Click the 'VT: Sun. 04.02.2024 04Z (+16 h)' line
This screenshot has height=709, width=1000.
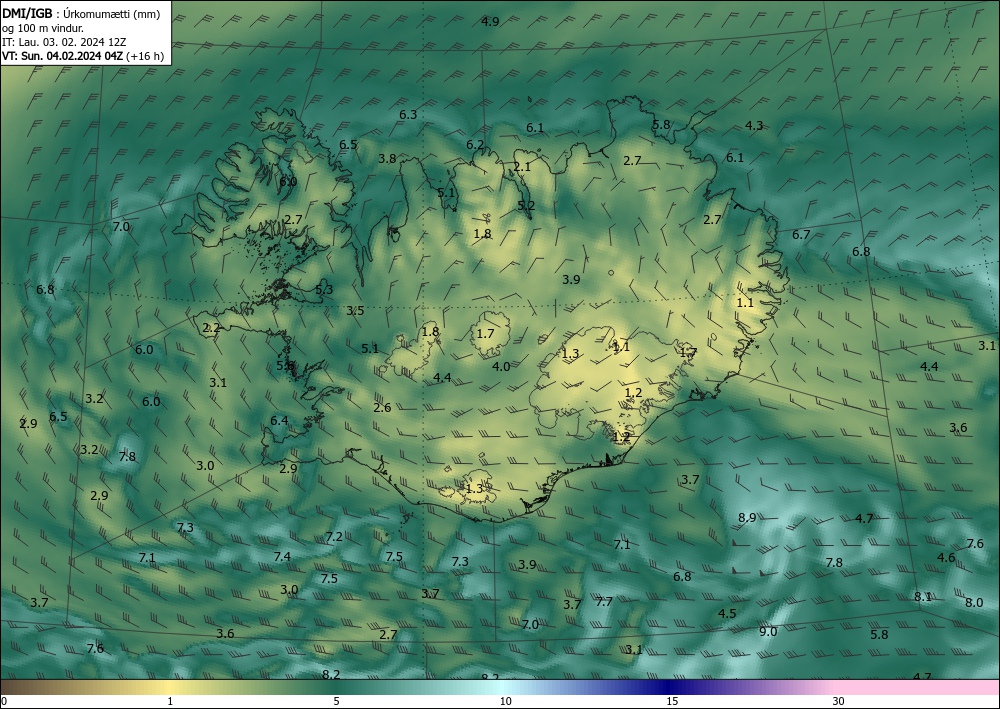pos(83,56)
